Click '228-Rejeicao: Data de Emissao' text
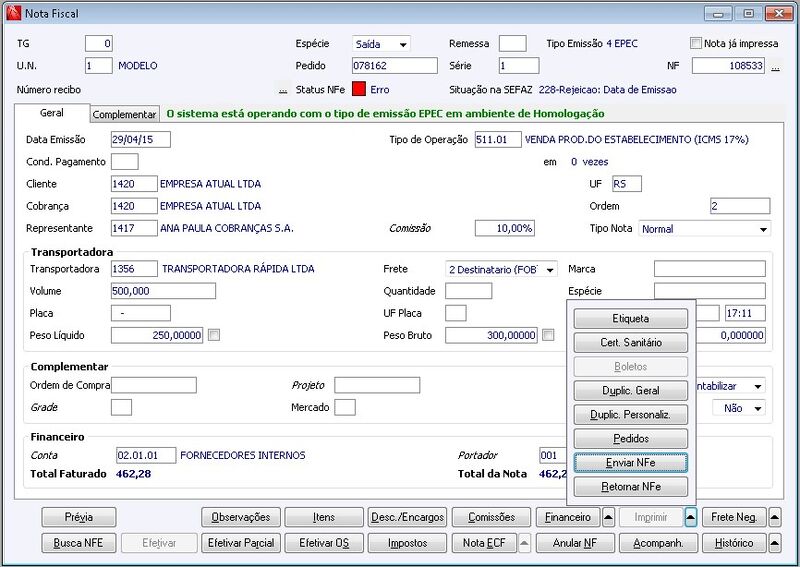800x567 pixels. (607, 90)
